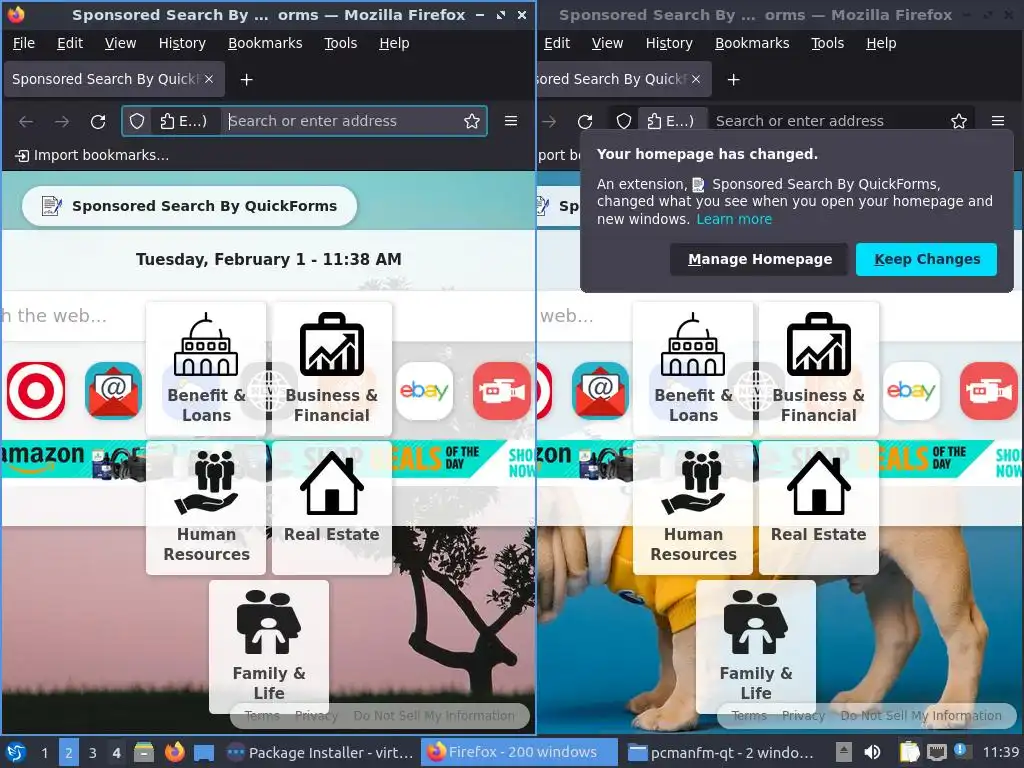Open Terms link in left window footer

[x=262, y=716]
